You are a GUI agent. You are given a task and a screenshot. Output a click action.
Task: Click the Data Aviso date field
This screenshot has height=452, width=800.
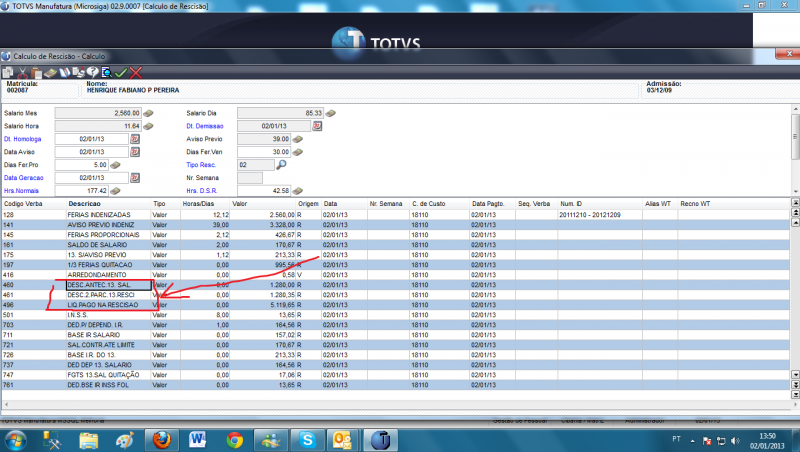pos(92,152)
